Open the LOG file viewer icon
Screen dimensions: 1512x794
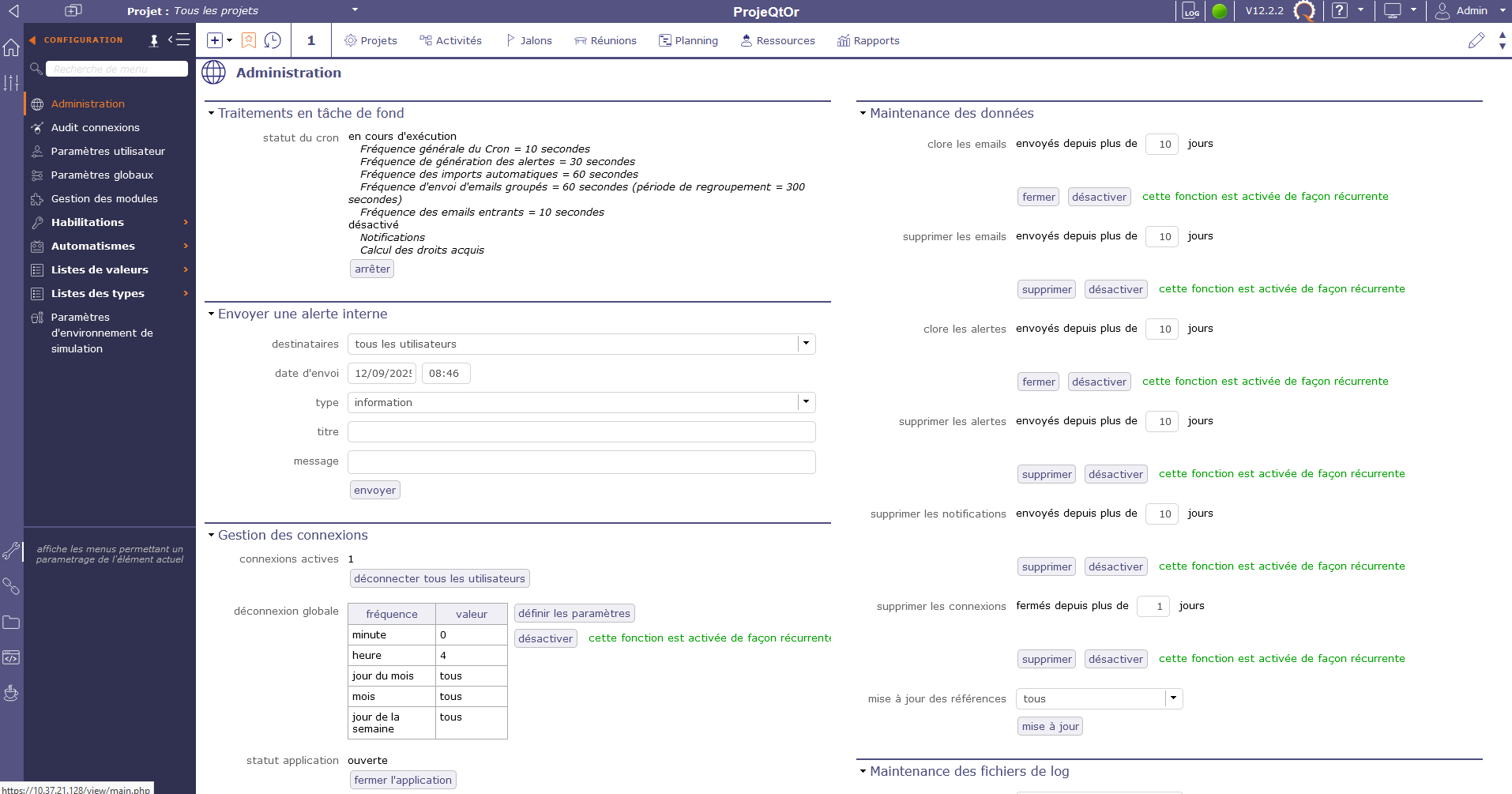pyautogui.click(x=1190, y=11)
